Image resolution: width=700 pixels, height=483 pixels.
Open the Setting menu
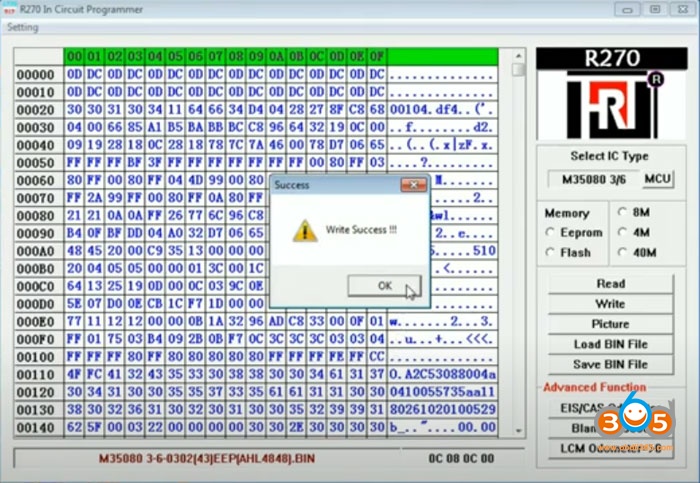pos(23,28)
